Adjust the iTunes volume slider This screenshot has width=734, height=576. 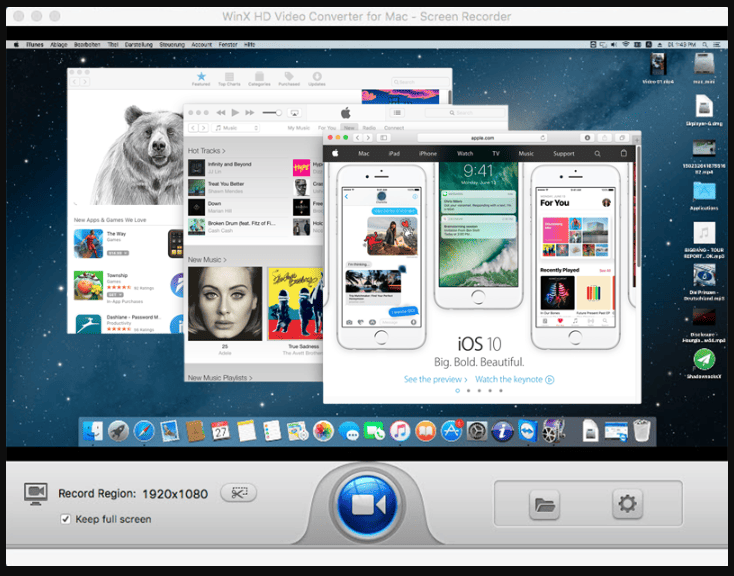(272, 112)
